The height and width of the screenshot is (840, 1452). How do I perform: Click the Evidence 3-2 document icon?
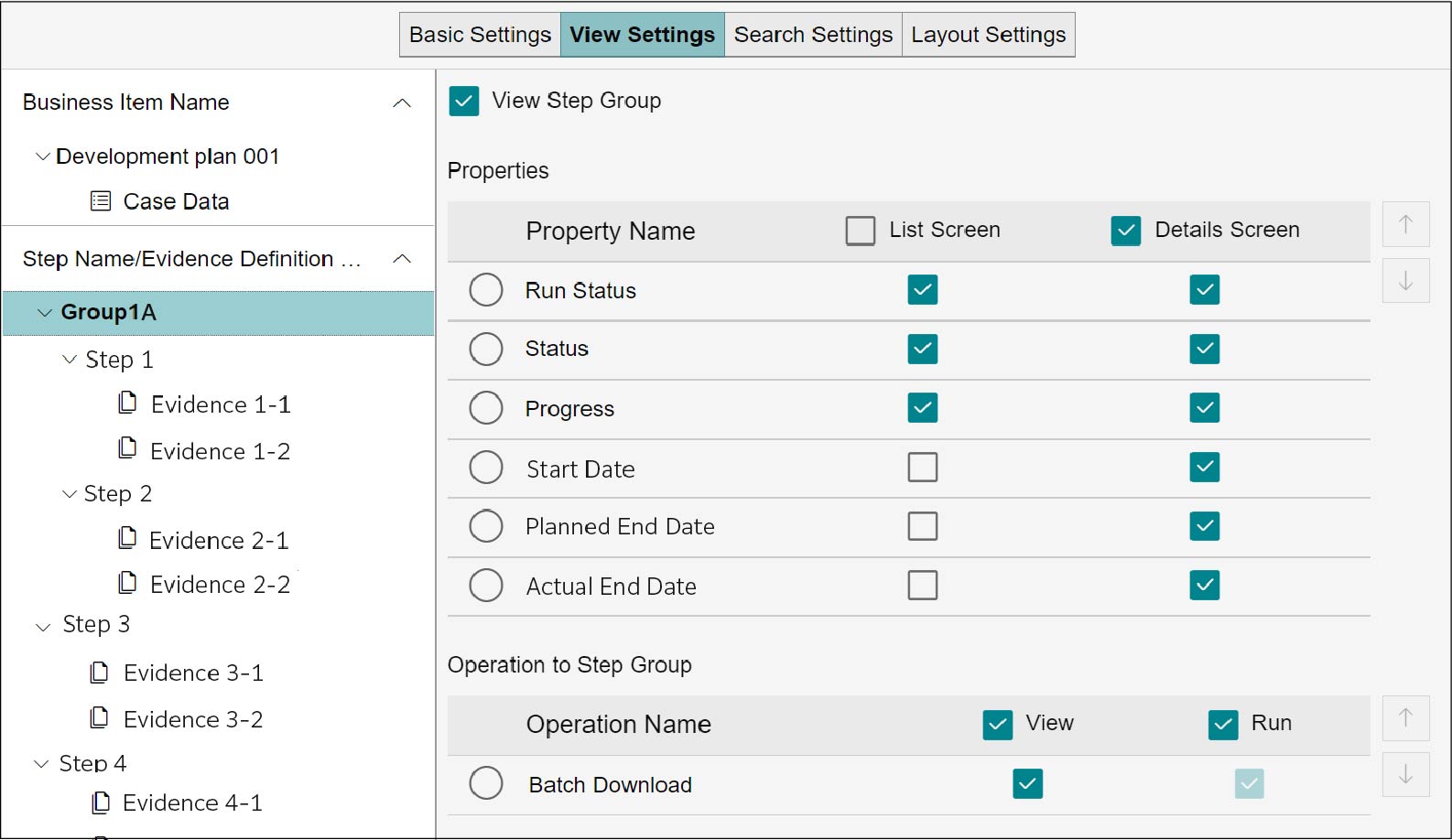[x=100, y=717]
